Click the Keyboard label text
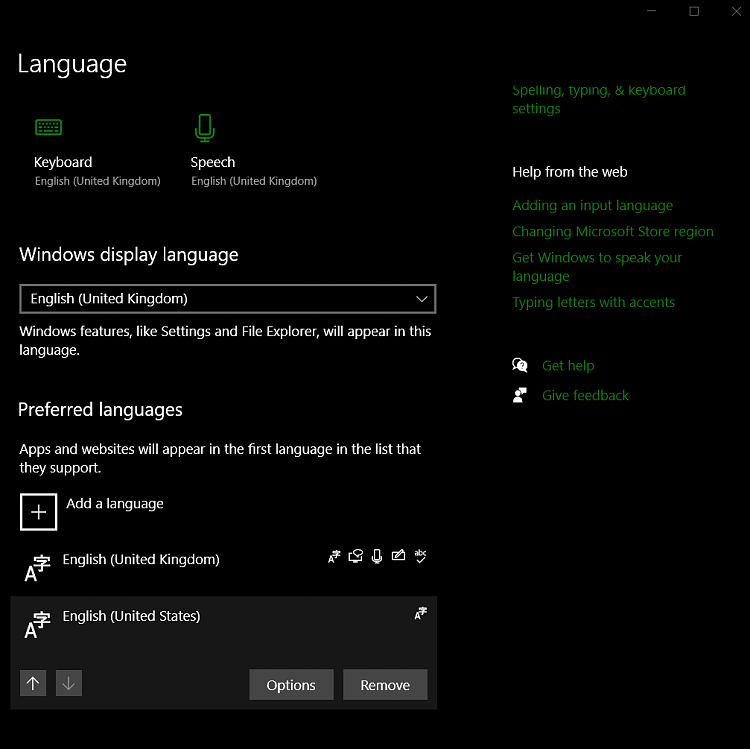 (x=63, y=162)
